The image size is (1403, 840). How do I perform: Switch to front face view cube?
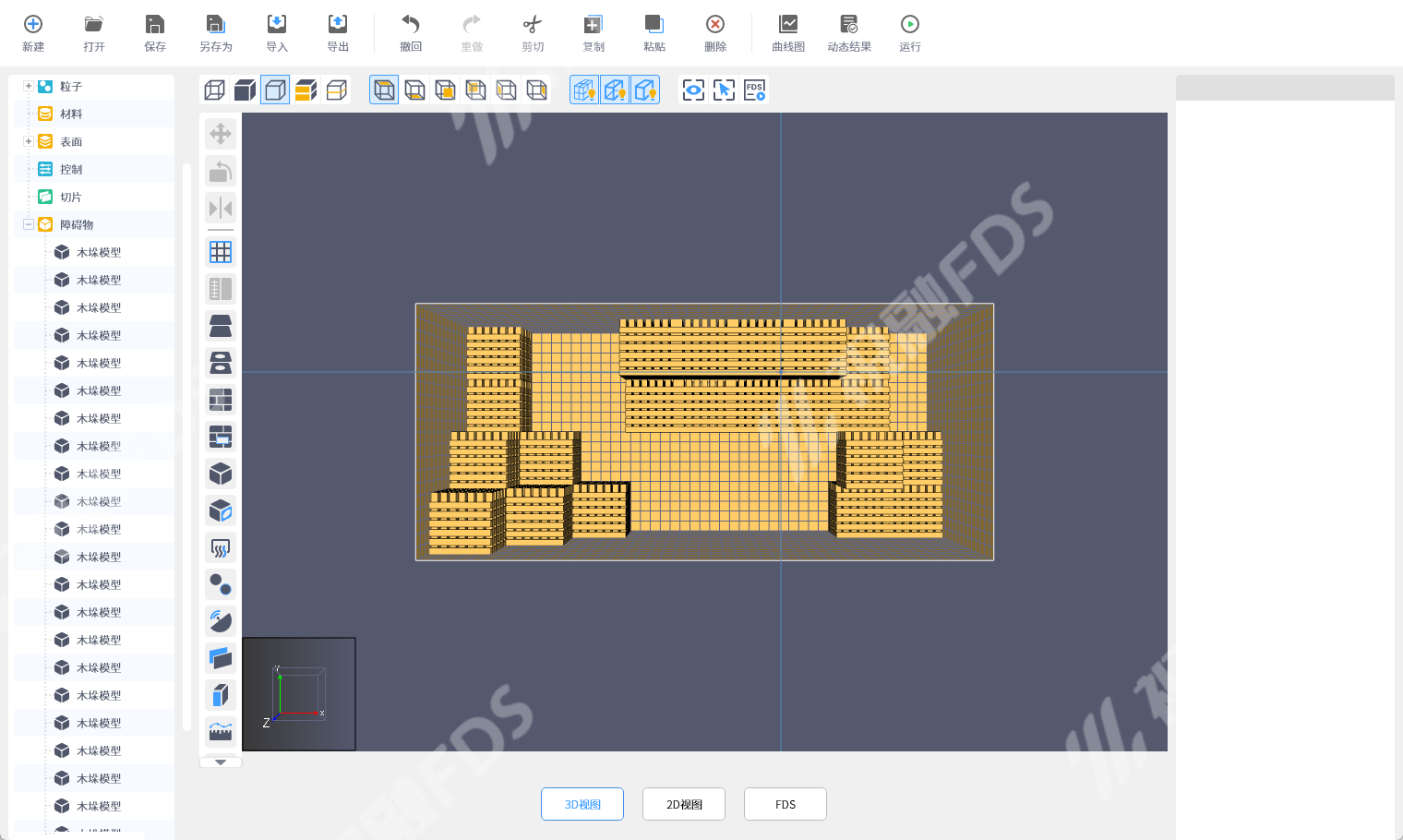[445, 90]
